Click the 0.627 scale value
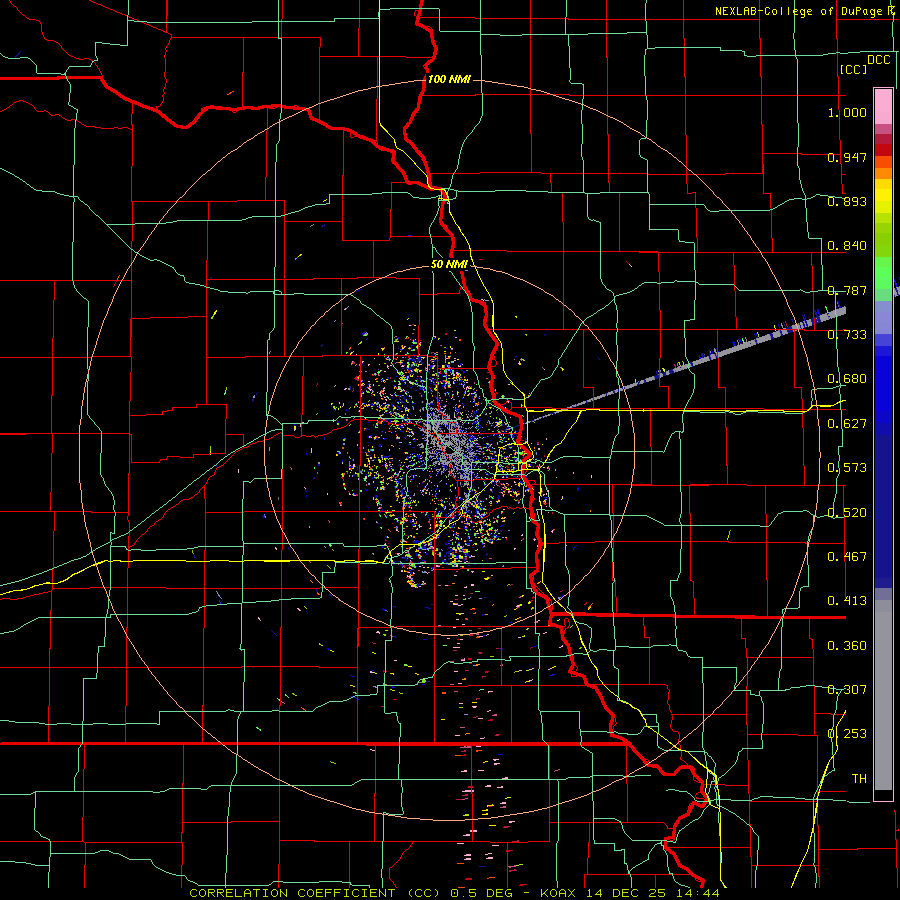900x900 pixels. 847,424
